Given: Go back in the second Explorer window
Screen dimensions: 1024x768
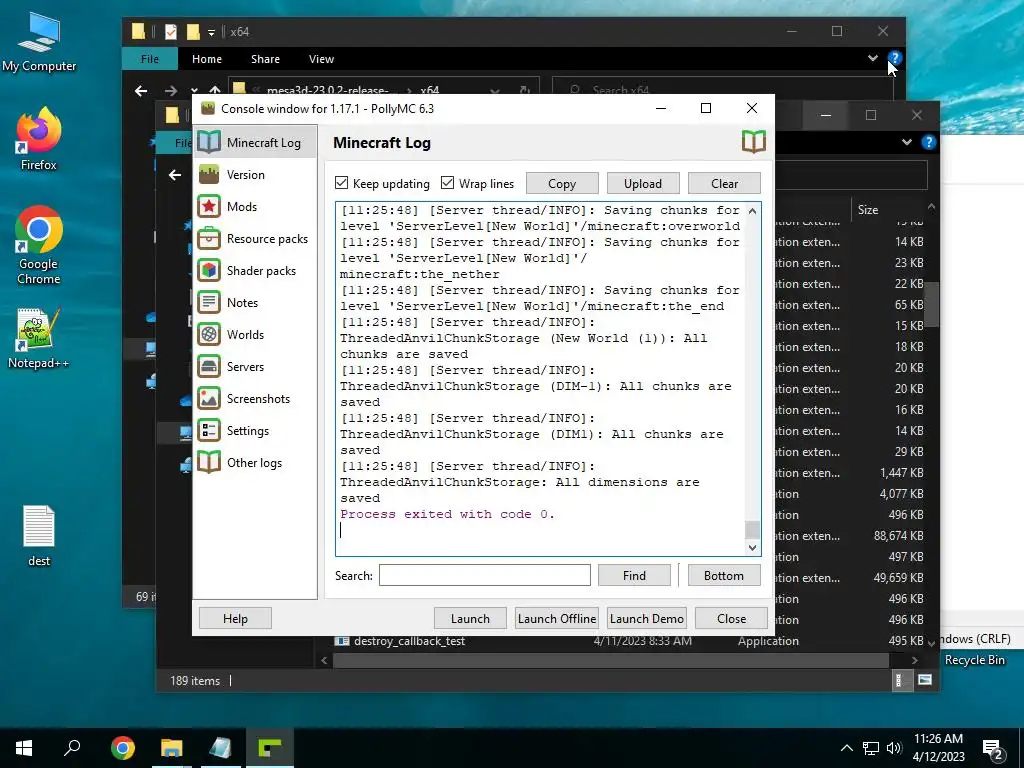Looking at the screenshot, I should (x=175, y=174).
